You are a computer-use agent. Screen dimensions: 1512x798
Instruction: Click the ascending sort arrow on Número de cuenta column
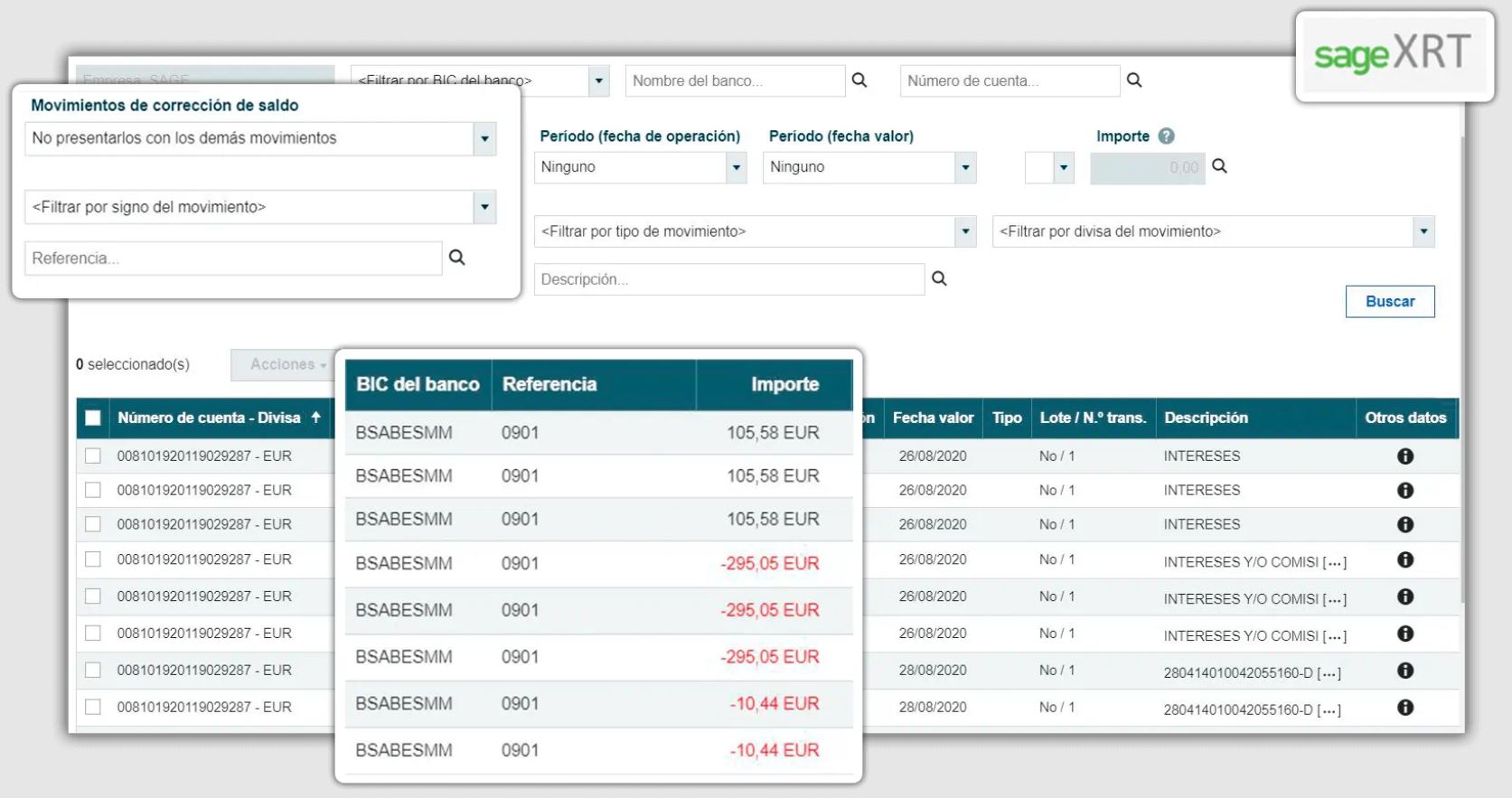click(x=316, y=418)
